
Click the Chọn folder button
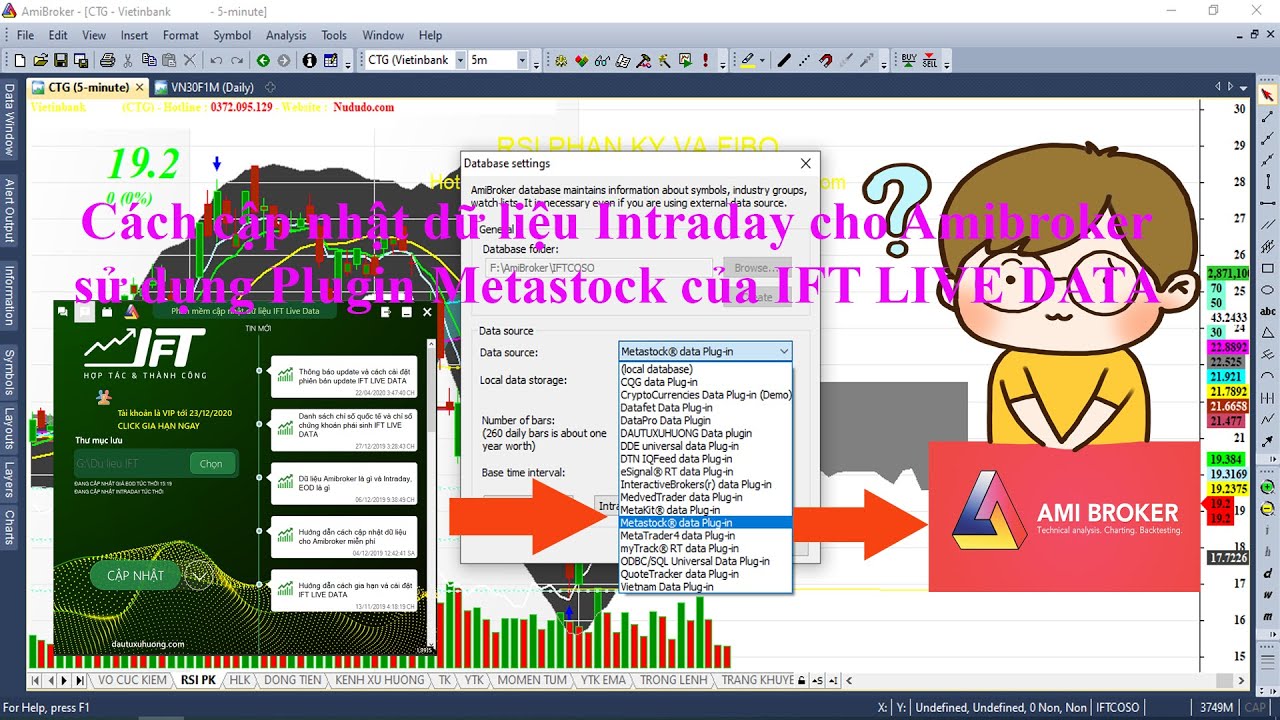tap(211, 463)
